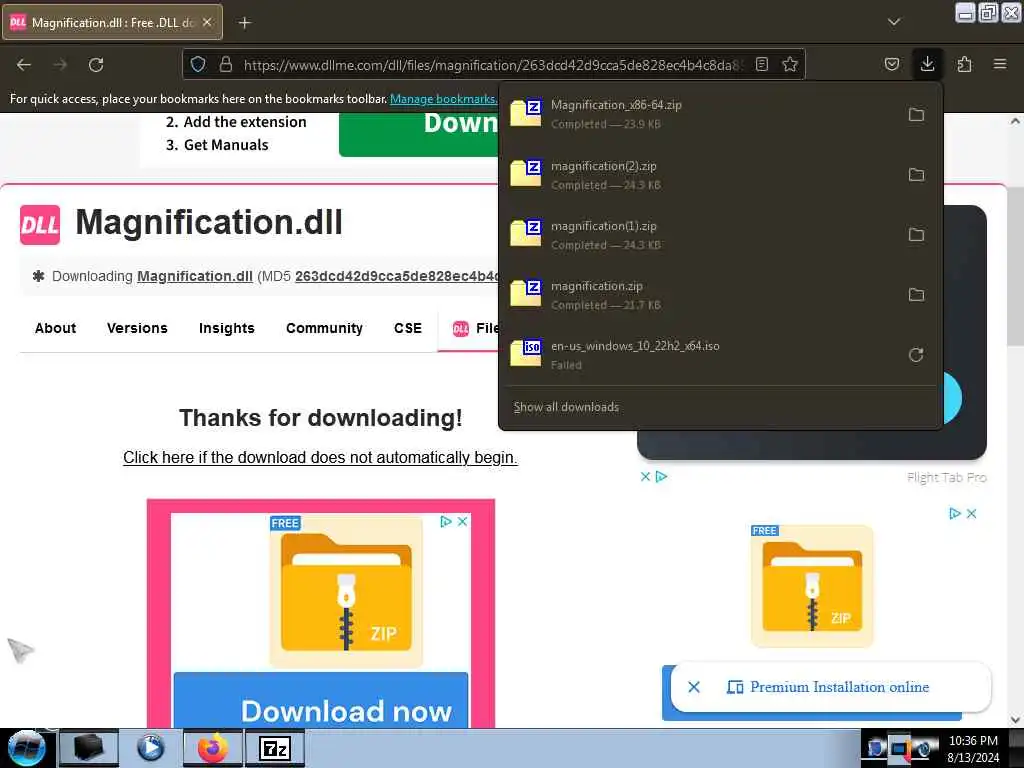Close the Flight Tab Pro ad

click(x=645, y=477)
